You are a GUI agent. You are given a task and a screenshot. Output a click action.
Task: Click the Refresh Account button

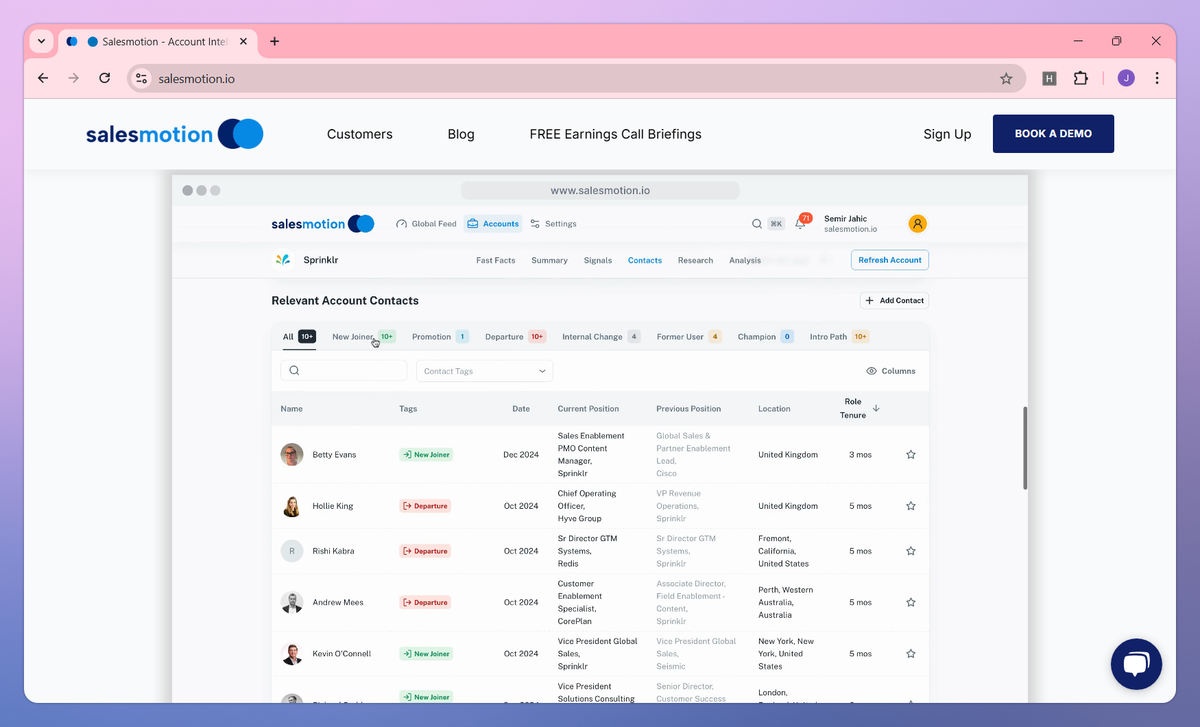(890, 260)
